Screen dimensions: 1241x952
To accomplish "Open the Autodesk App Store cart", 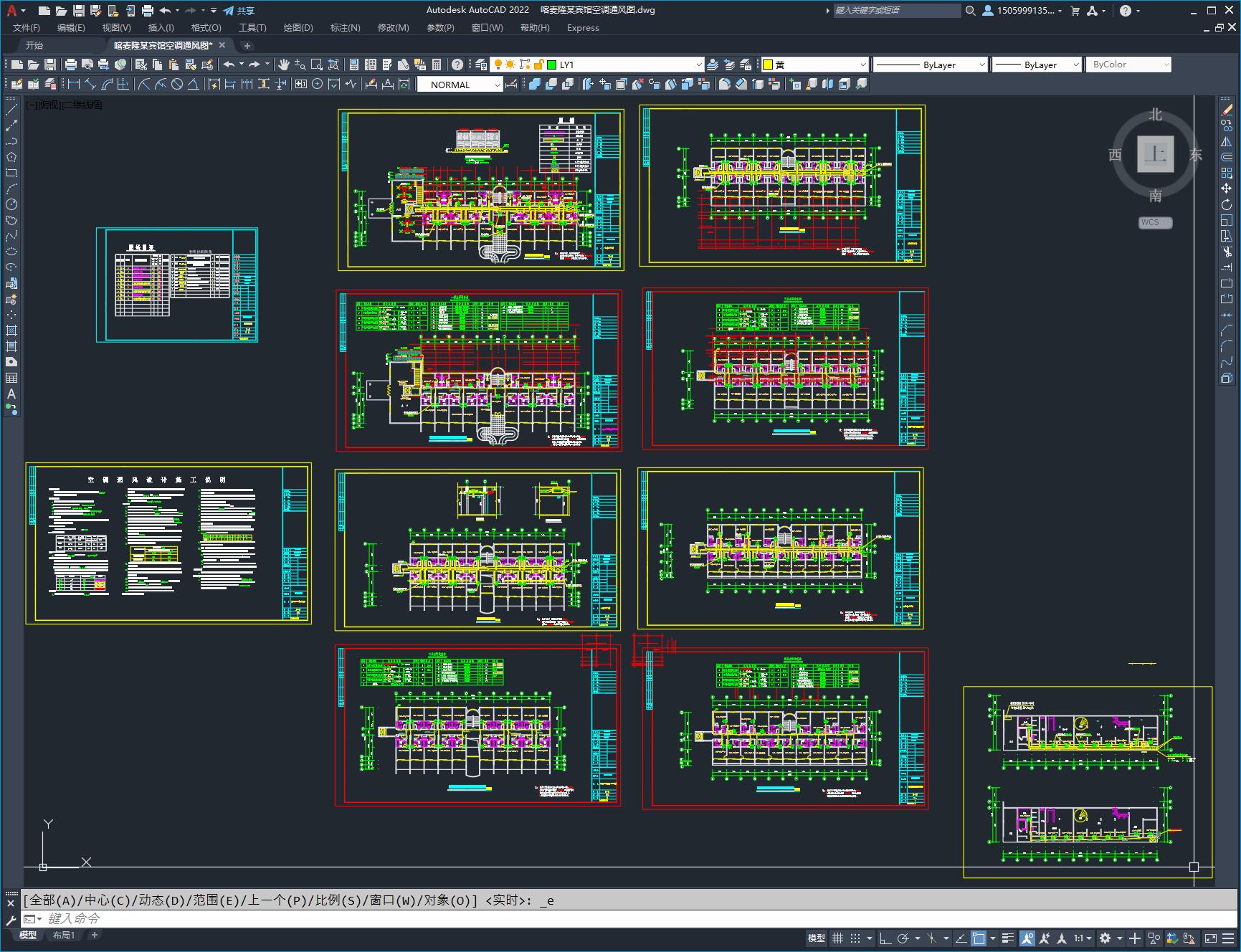I will click(x=1075, y=11).
